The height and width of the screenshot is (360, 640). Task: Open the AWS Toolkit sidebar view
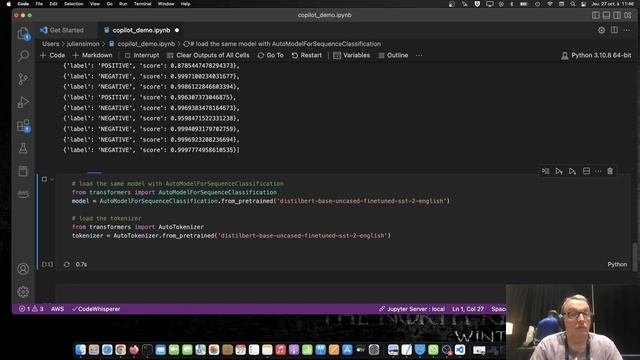23,194
